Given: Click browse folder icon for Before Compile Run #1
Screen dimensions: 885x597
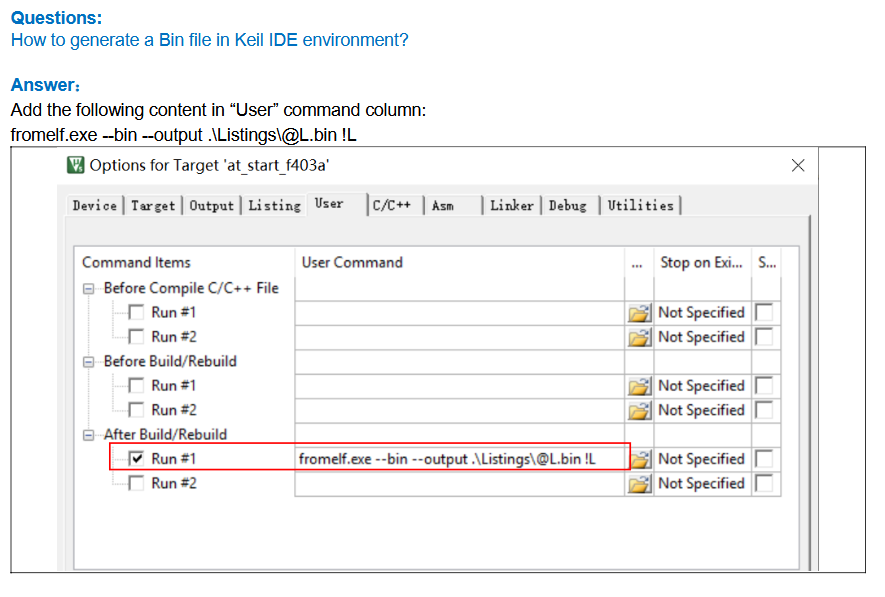Looking at the screenshot, I should pyautogui.click(x=639, y=313).
